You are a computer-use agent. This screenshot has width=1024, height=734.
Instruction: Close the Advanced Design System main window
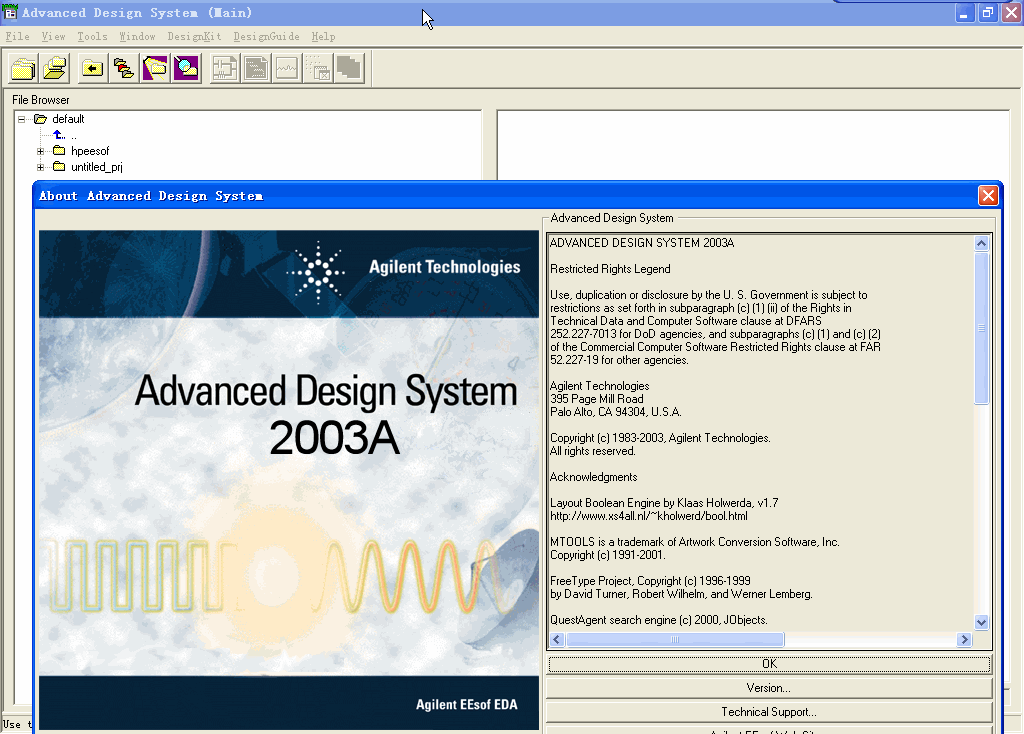[x=1012, y=12]
